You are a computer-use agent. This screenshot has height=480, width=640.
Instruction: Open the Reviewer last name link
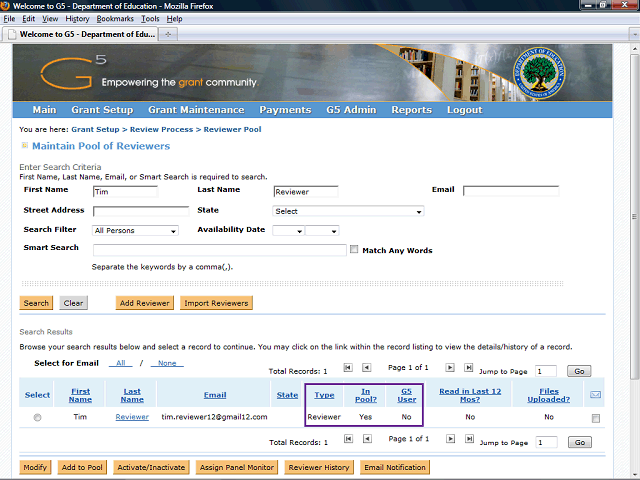click(x=132, y=417)
